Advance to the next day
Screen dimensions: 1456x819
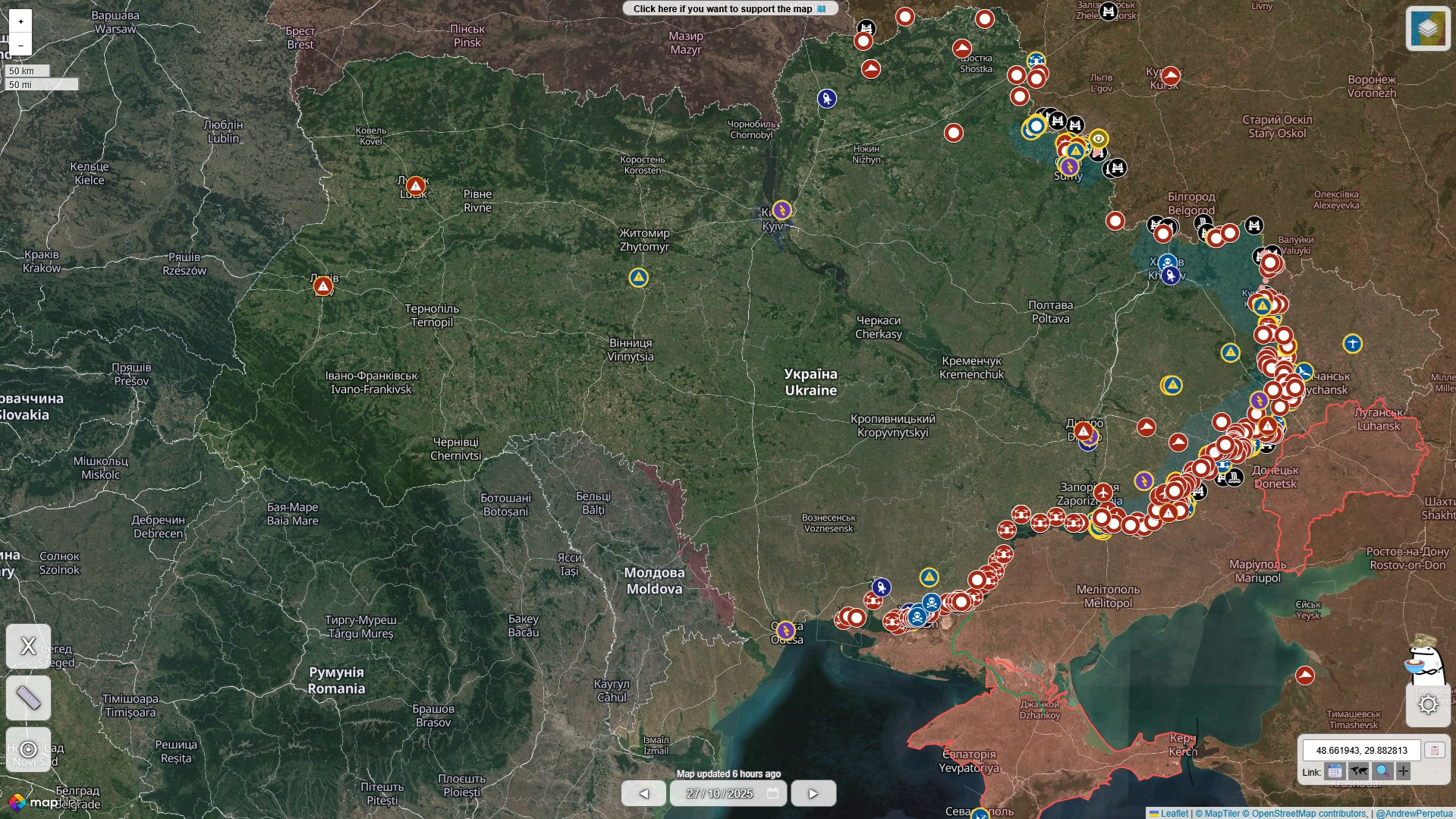click(x=813, y=793)
